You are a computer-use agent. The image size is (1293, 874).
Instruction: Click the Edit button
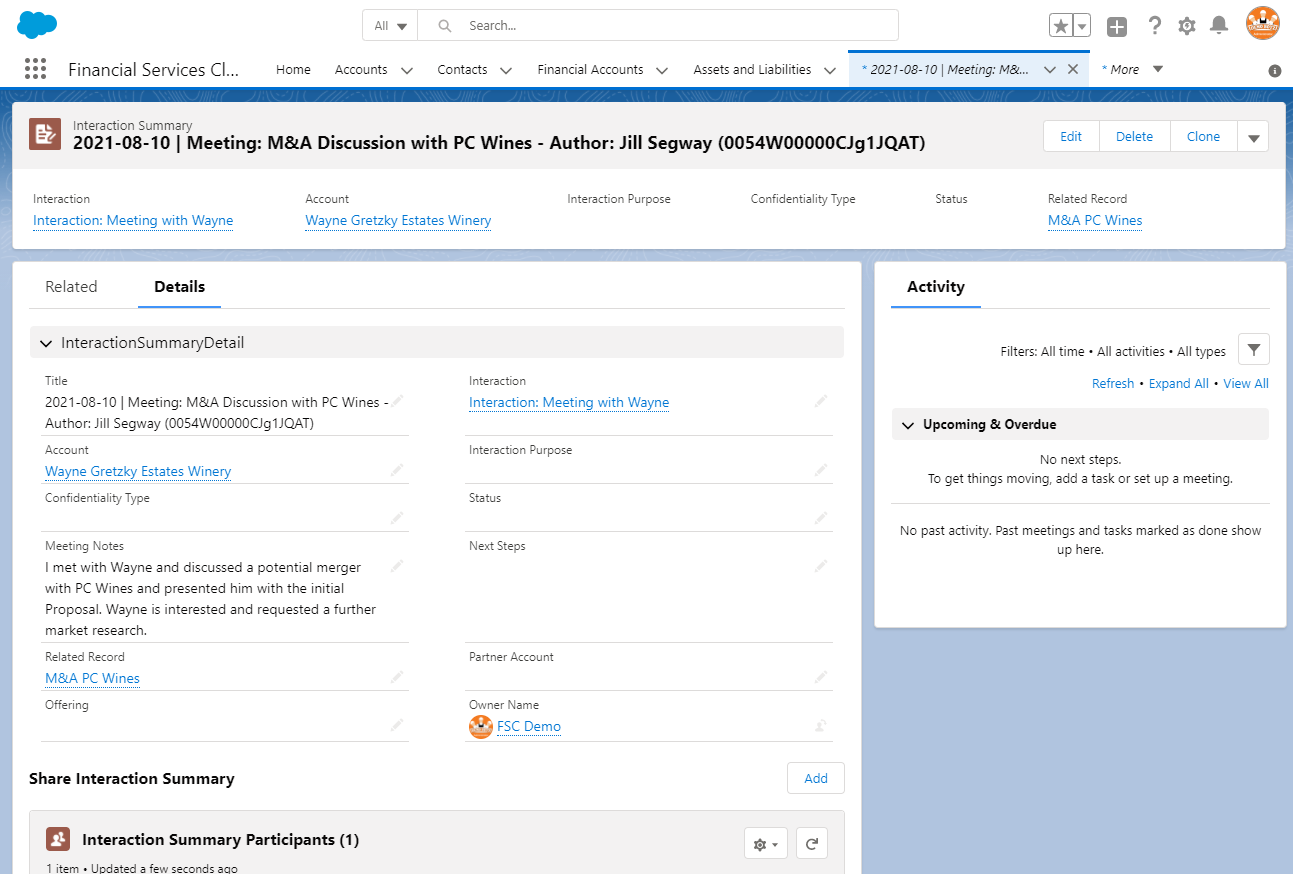tap(1071, 137)
